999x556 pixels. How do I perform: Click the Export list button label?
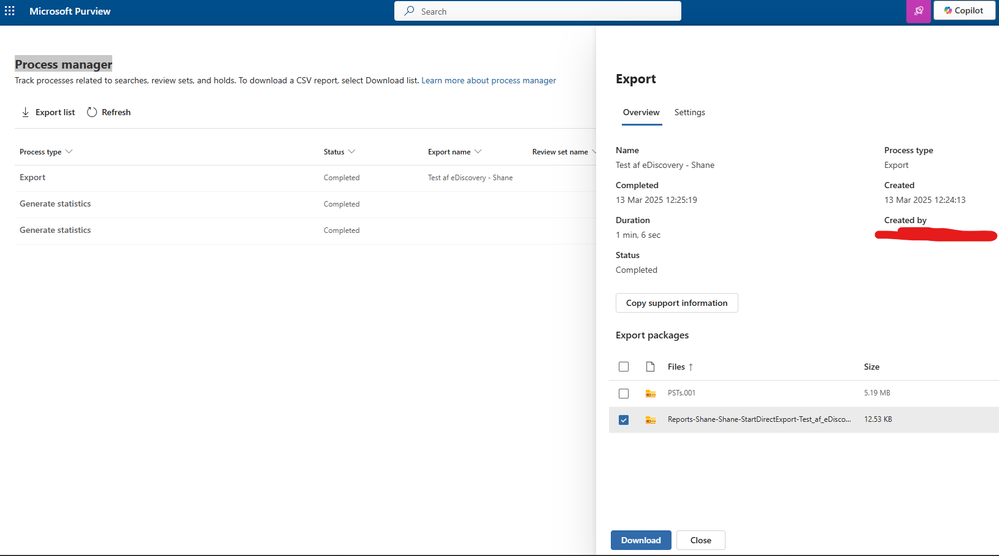[55, 112]
